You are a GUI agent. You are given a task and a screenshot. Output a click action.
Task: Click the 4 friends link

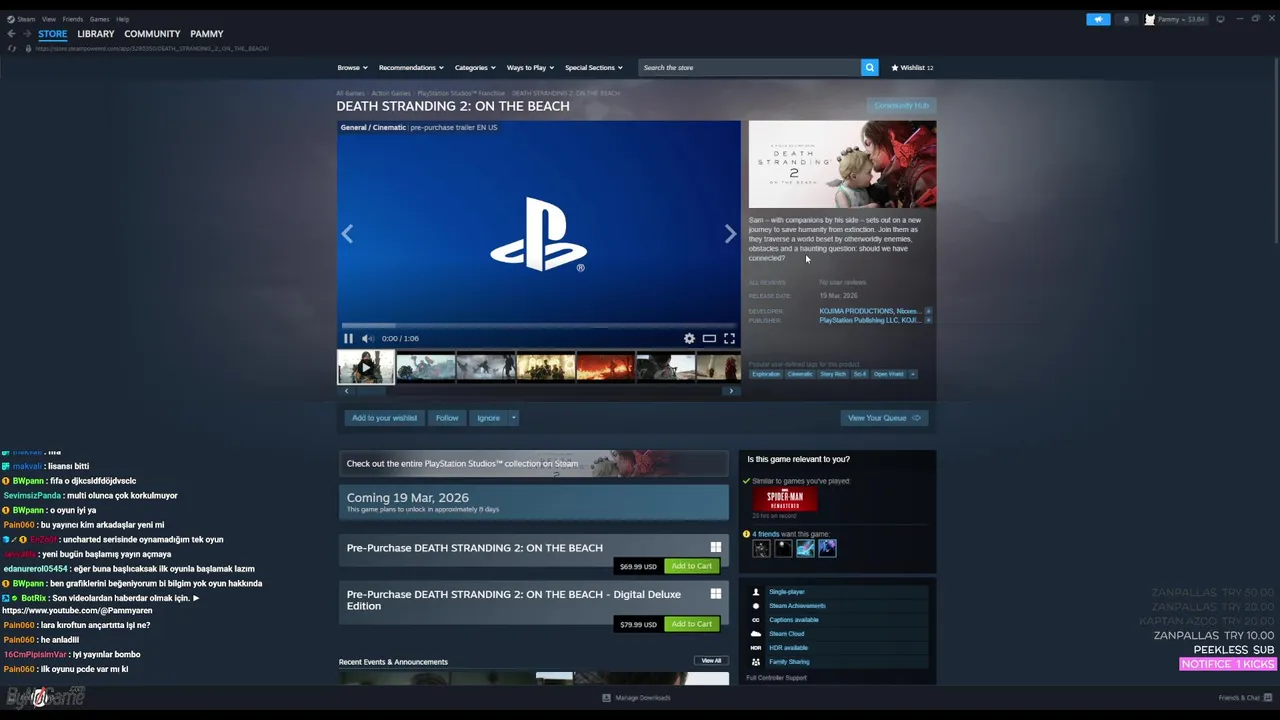[x=766, y=534]
